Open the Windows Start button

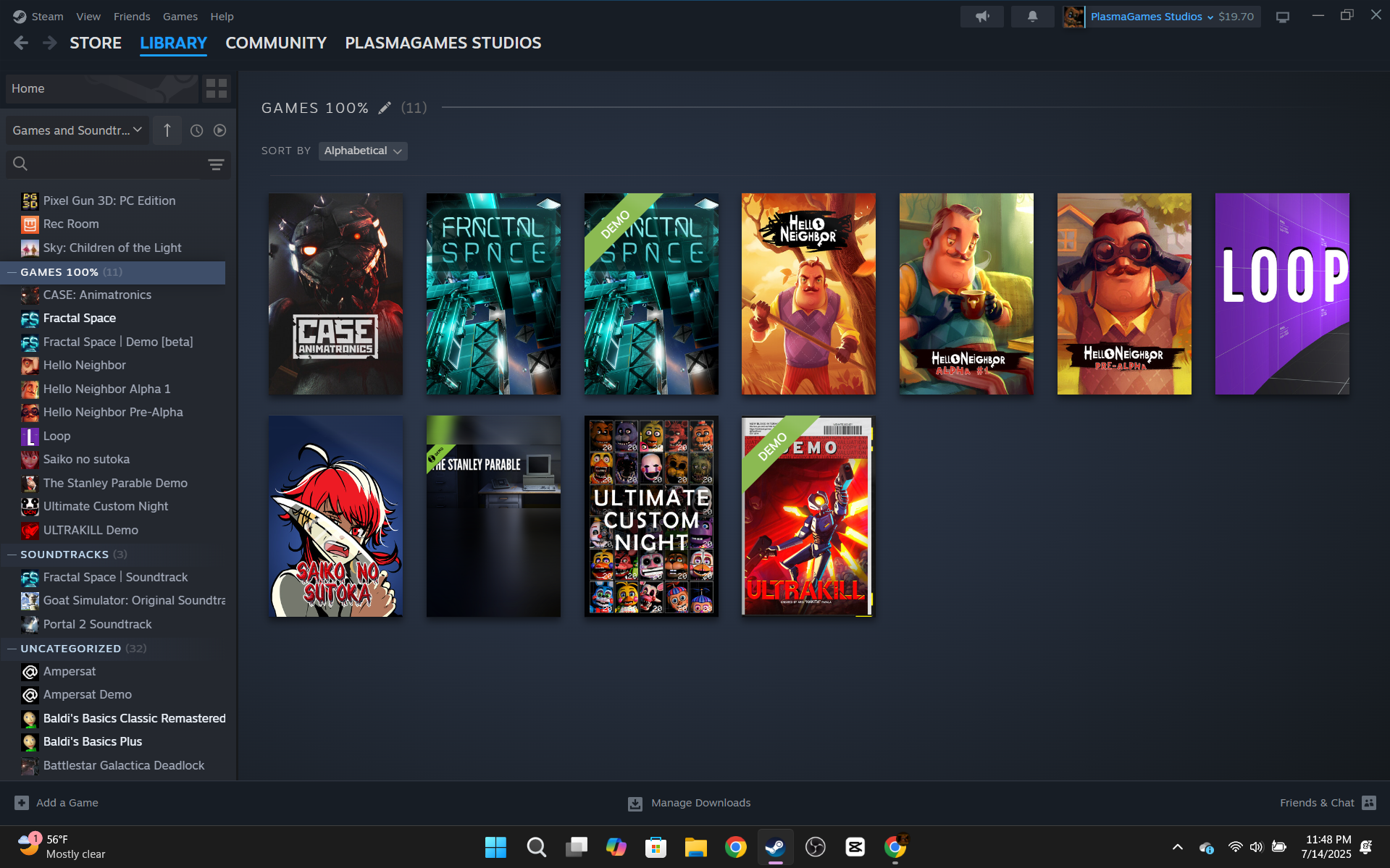coord(495,847)
